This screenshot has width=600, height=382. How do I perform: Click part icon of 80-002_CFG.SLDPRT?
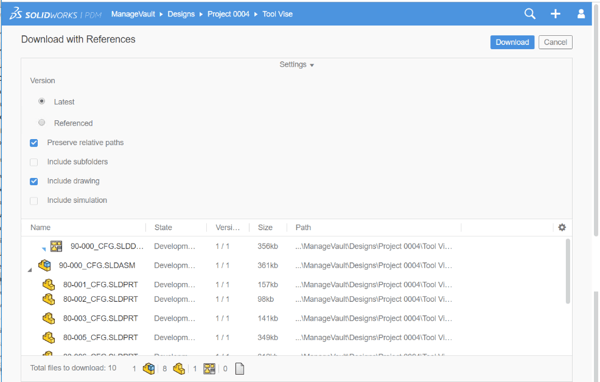(x=49, y=299)
